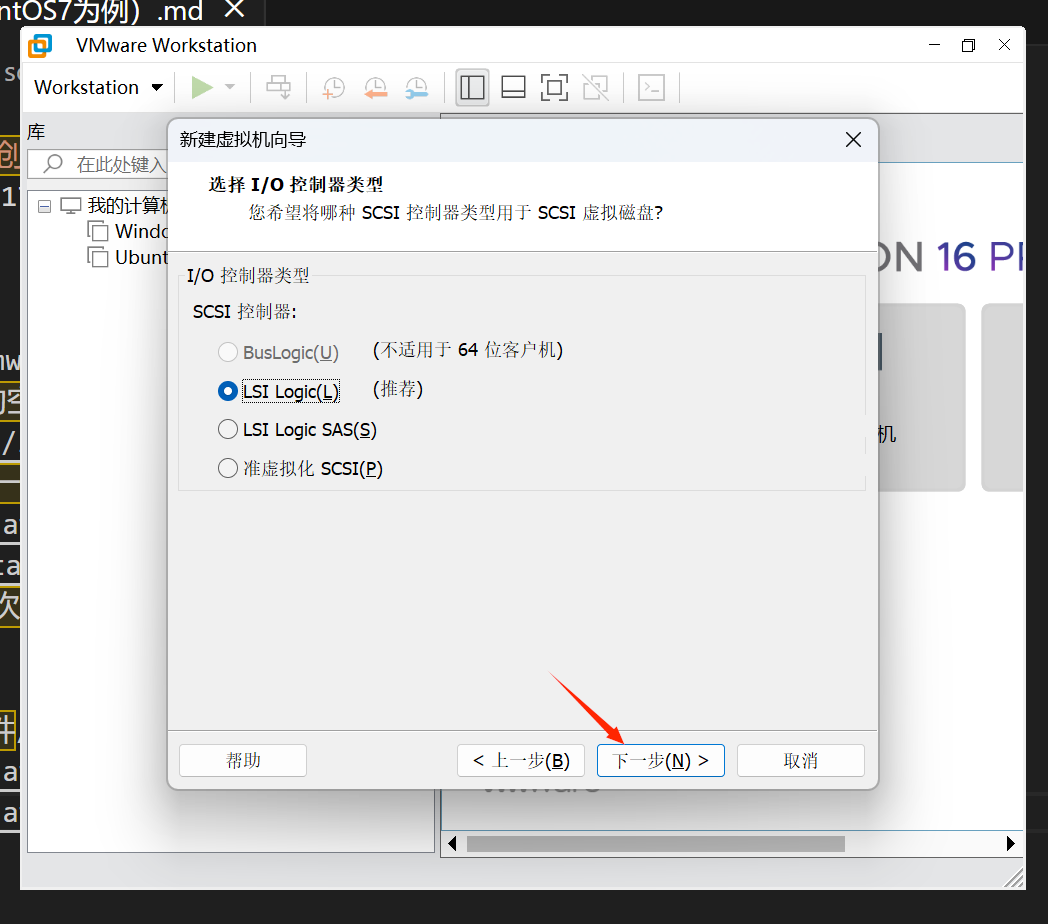This screenshot has width=1048, height=924.
Task: Open the Workstation dropdown menu
Action: coord(98,88)
